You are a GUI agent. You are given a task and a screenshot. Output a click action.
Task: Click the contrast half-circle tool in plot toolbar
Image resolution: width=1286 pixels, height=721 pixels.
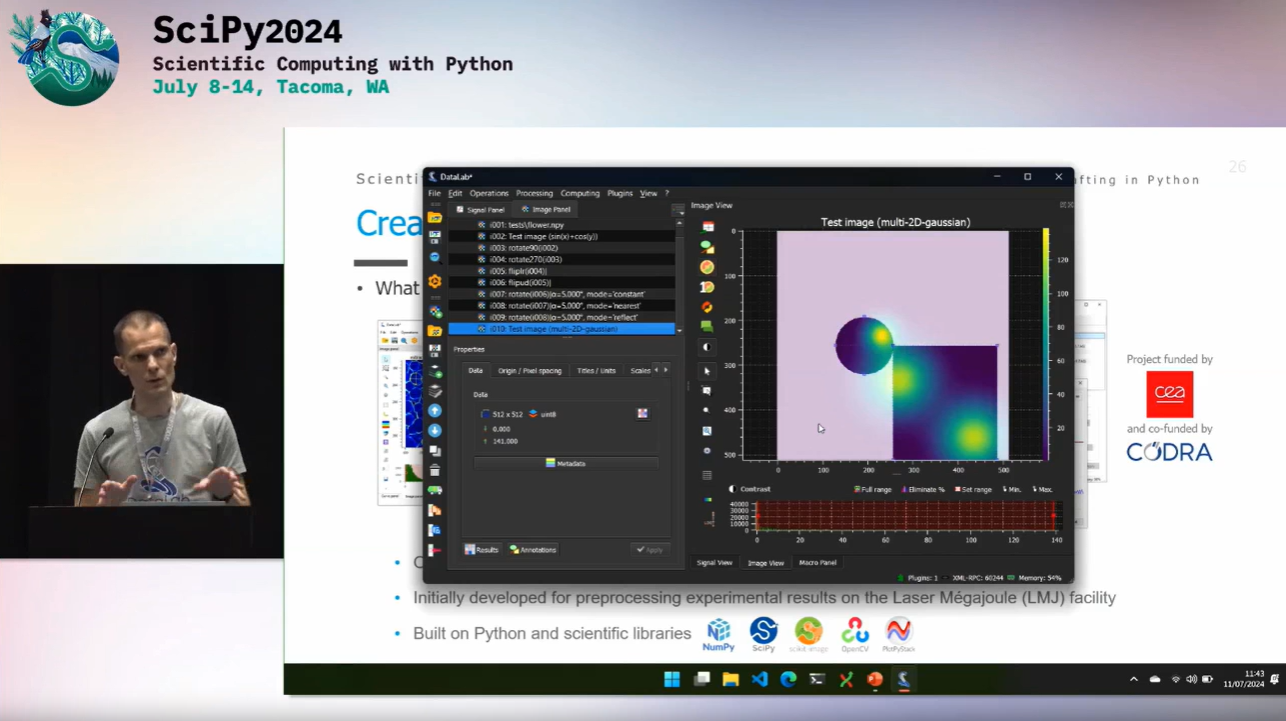tap(707, 347)
